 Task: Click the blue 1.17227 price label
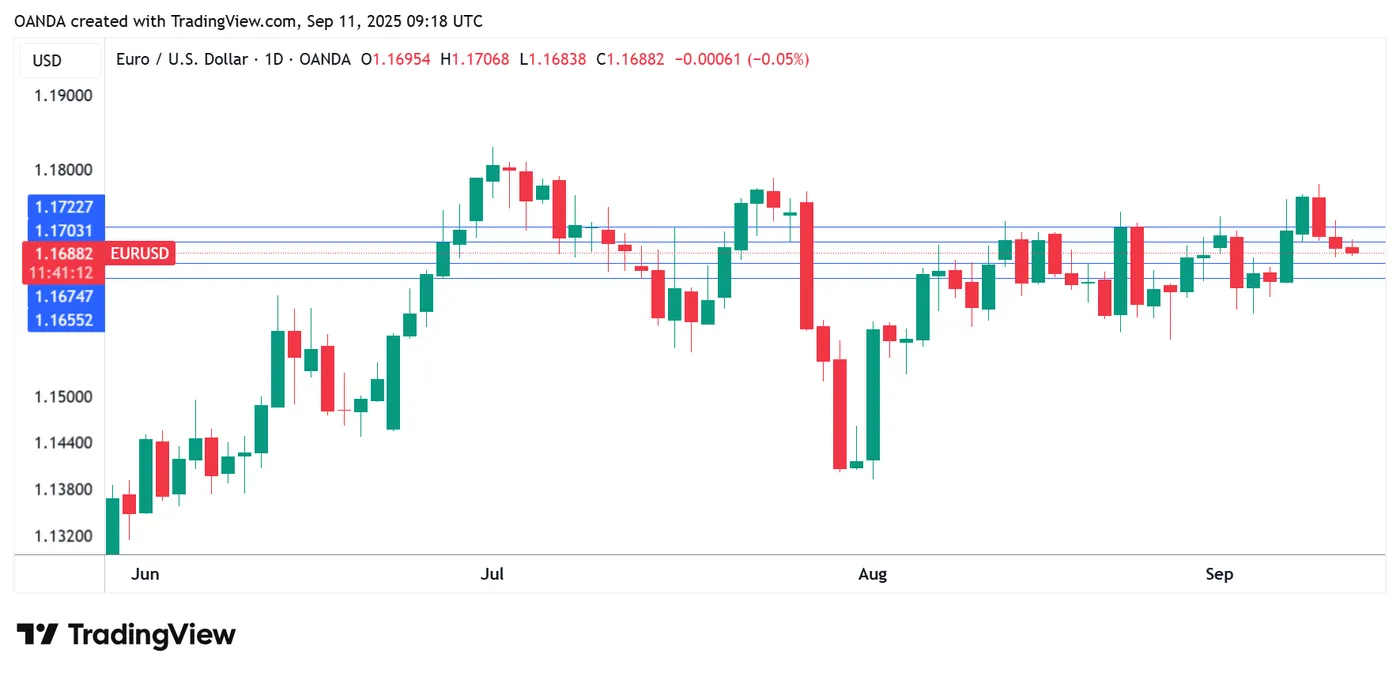tap(64, 207)
